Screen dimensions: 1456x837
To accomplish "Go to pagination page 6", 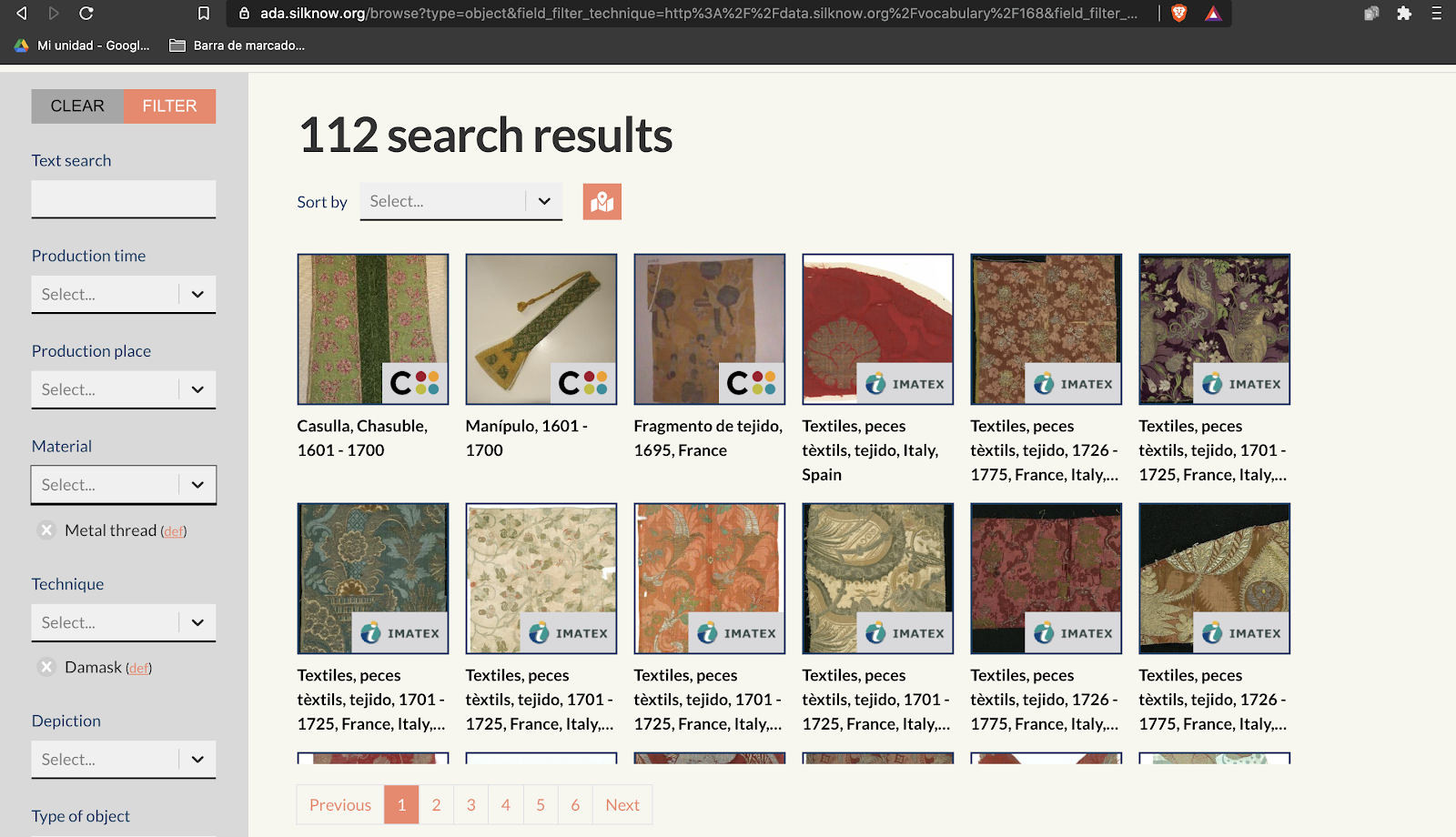I will click(575, 804).
